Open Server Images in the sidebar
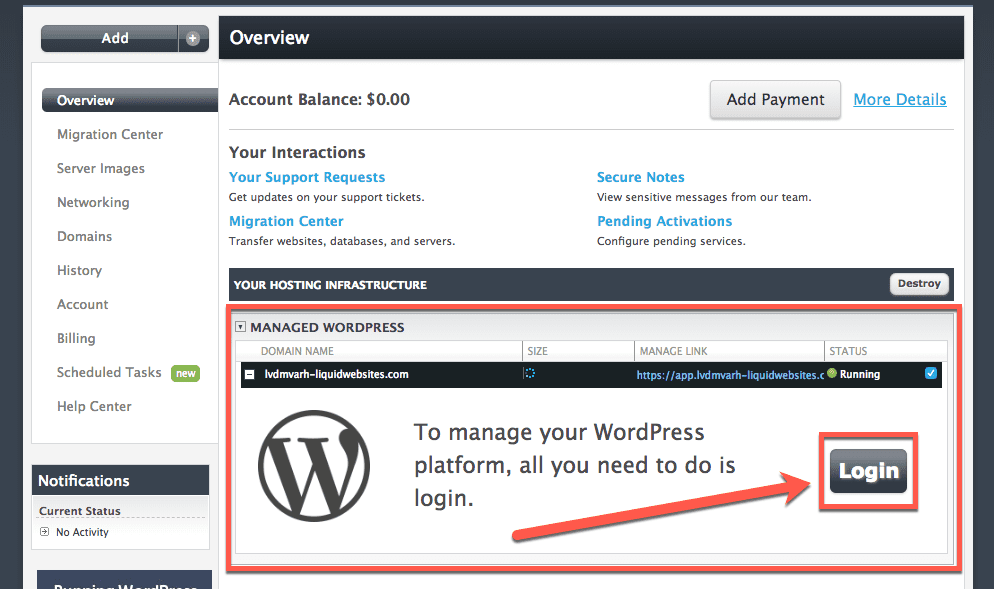Screen dimensions: 994x589 101,169
